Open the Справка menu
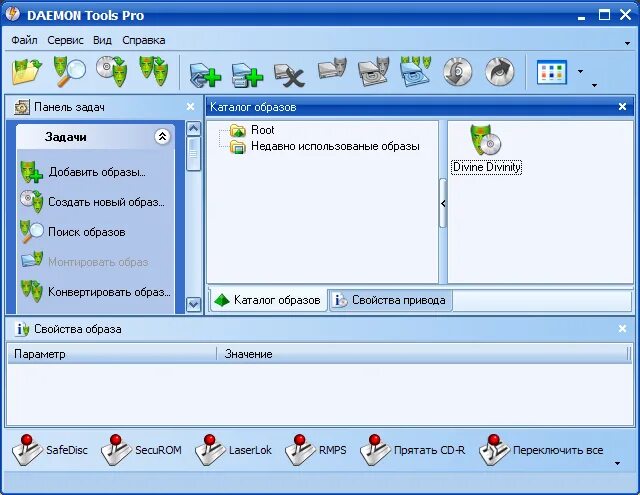 [144, 40]
